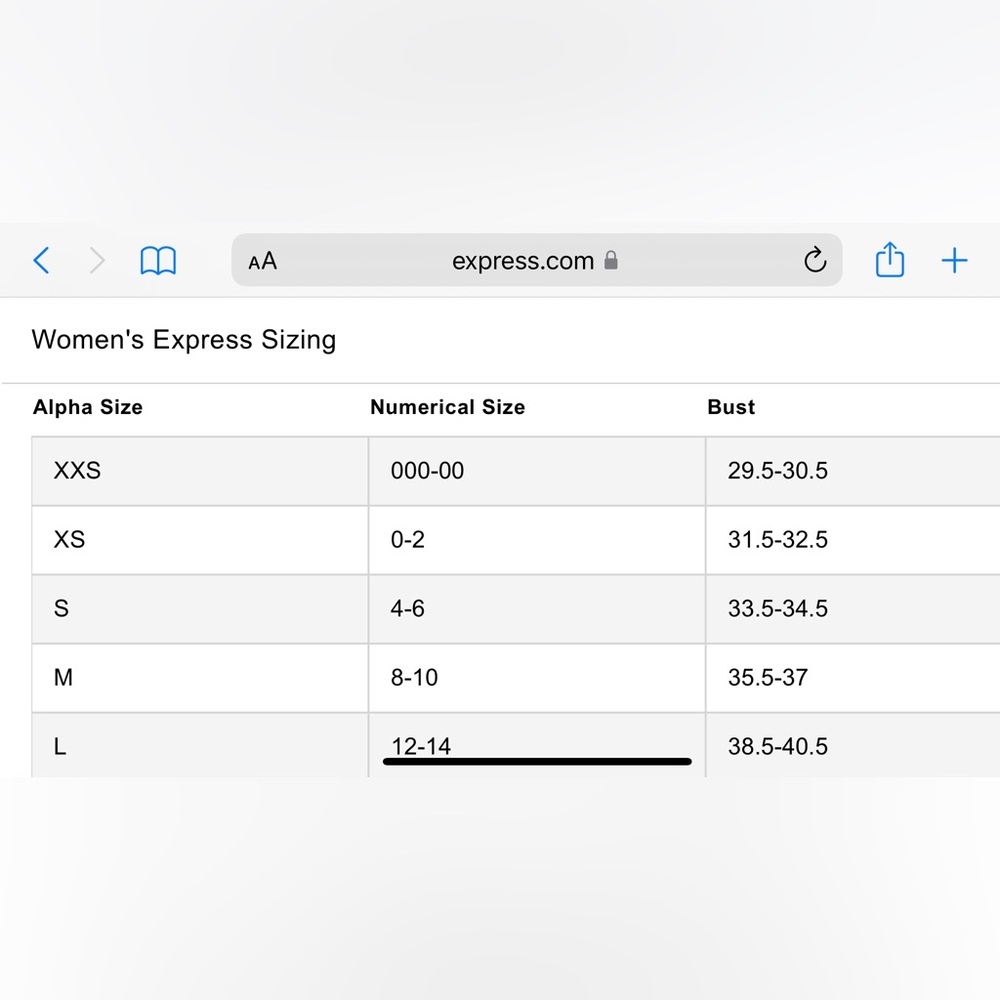Select the L alpha size cell
The height and width of the screenshot is (1000, 1000).
tap(200, 745)
